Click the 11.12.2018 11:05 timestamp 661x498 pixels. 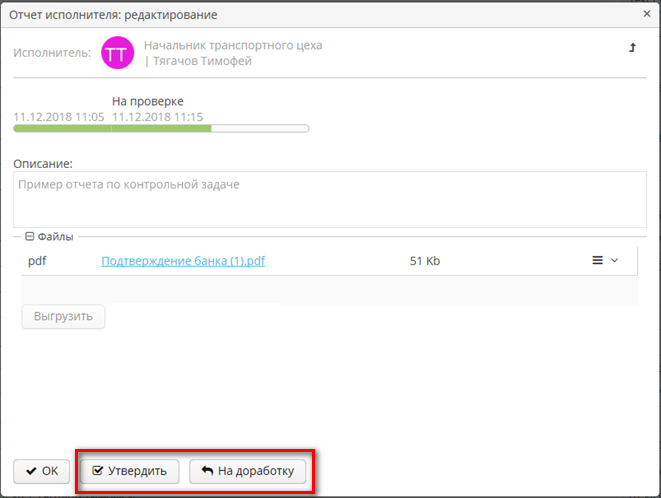click(58, 117)
